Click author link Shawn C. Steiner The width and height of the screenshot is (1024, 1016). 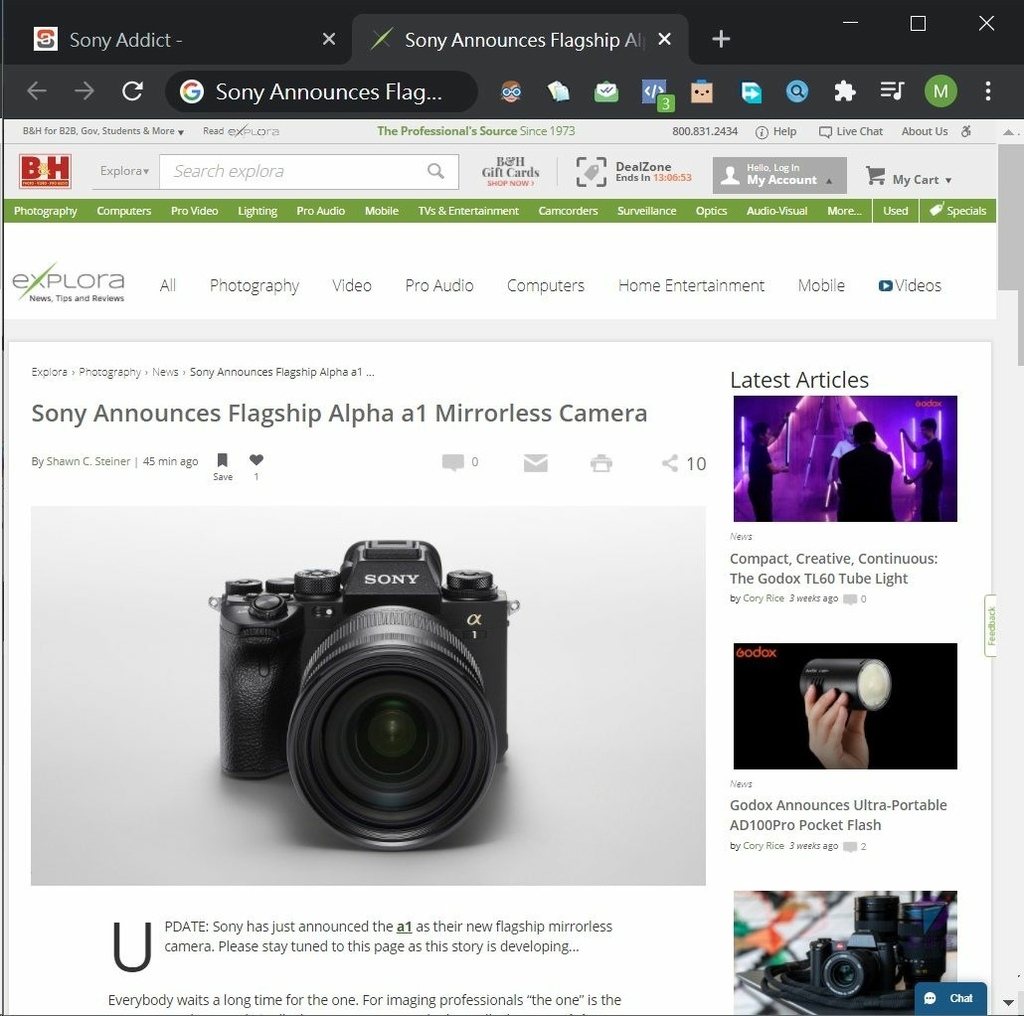point(88,461)
